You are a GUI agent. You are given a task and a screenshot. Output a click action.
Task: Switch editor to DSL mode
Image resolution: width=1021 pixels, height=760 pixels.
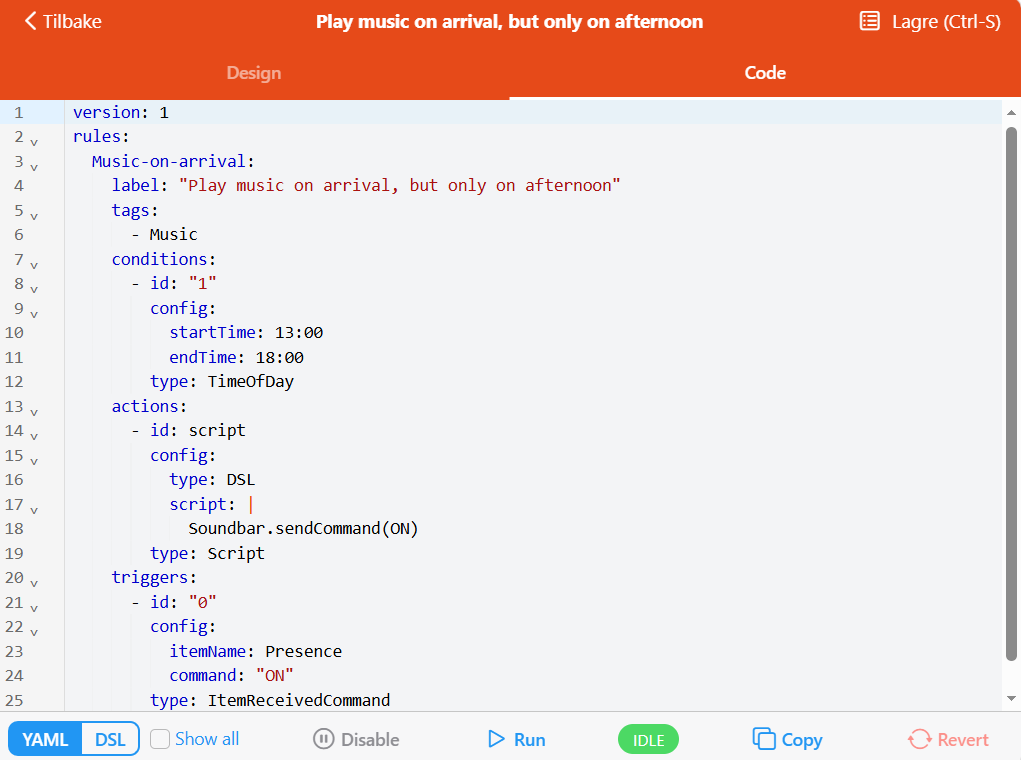(x=110, y=739)
